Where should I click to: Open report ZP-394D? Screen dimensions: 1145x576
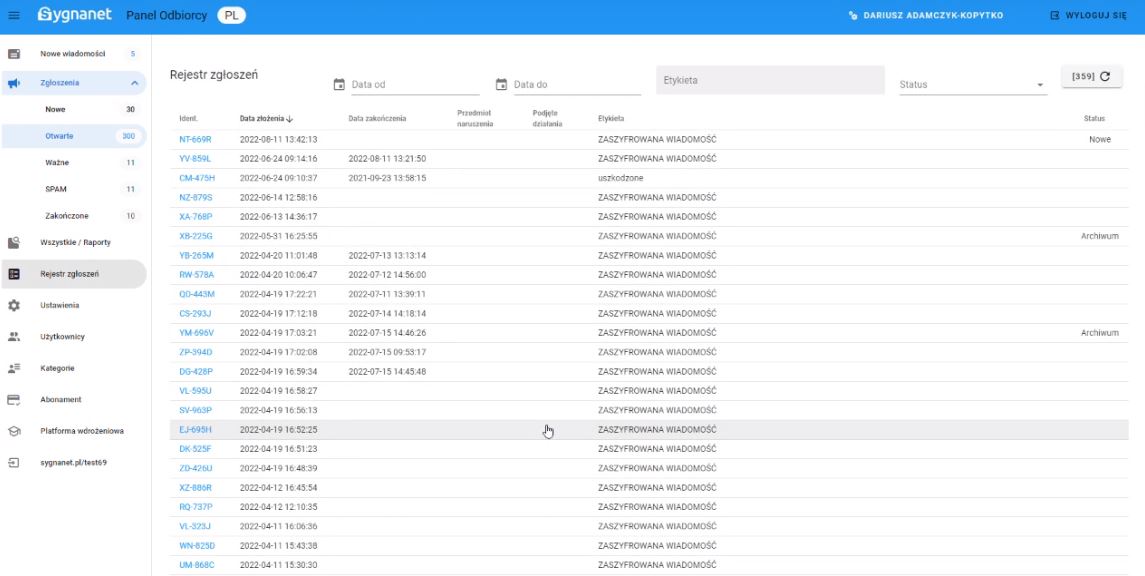(x=196, y=352)
